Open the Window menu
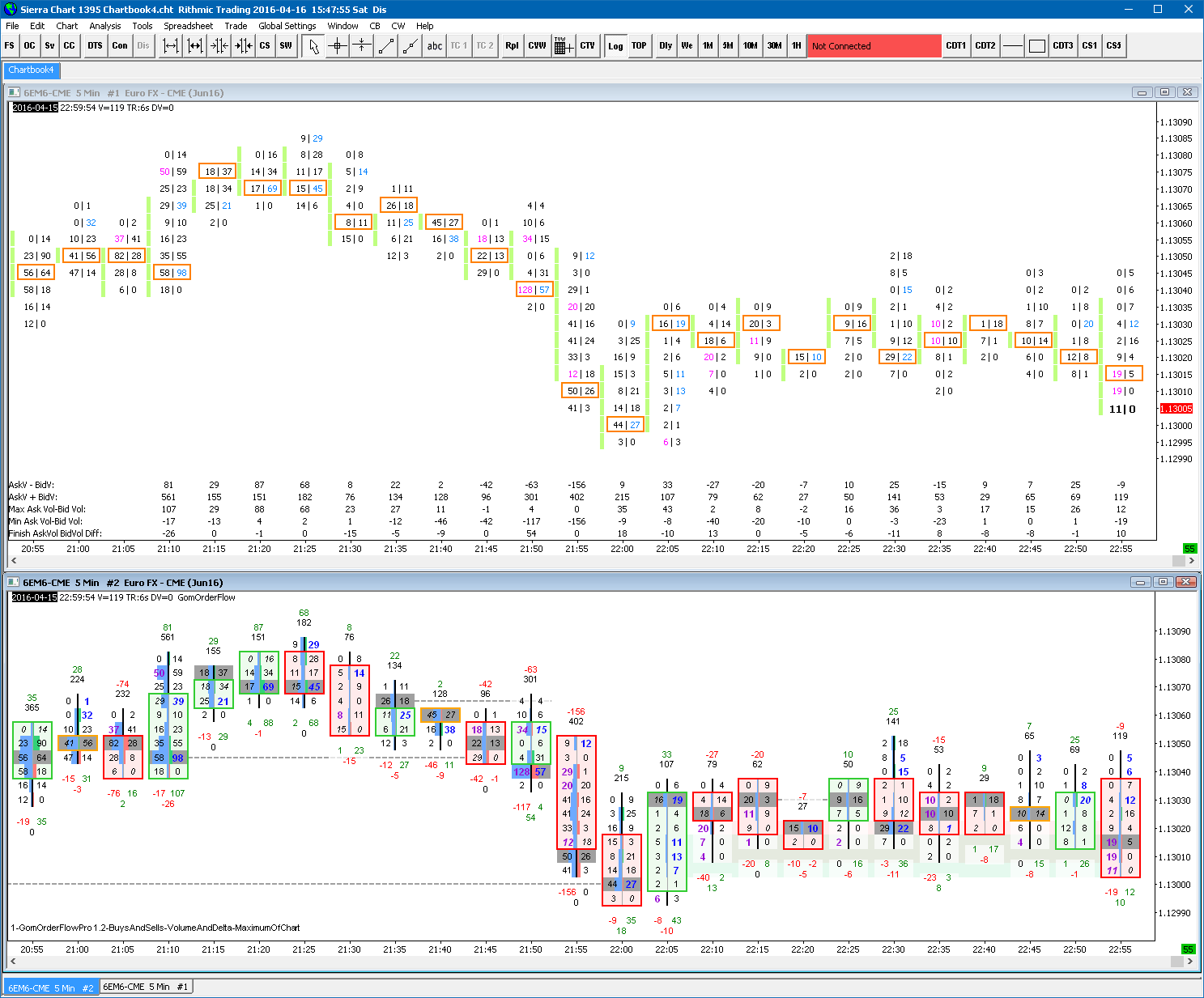1204x998 pixels. pyautogui.click(x=342, y=26)
